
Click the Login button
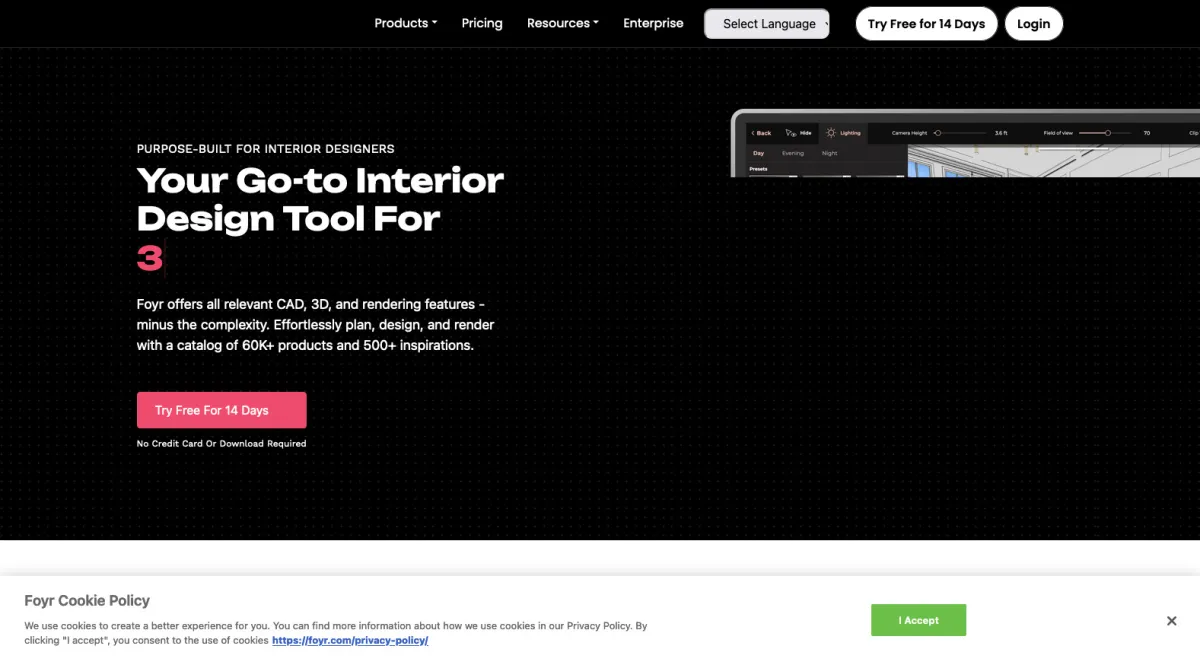click(1033, 24)
